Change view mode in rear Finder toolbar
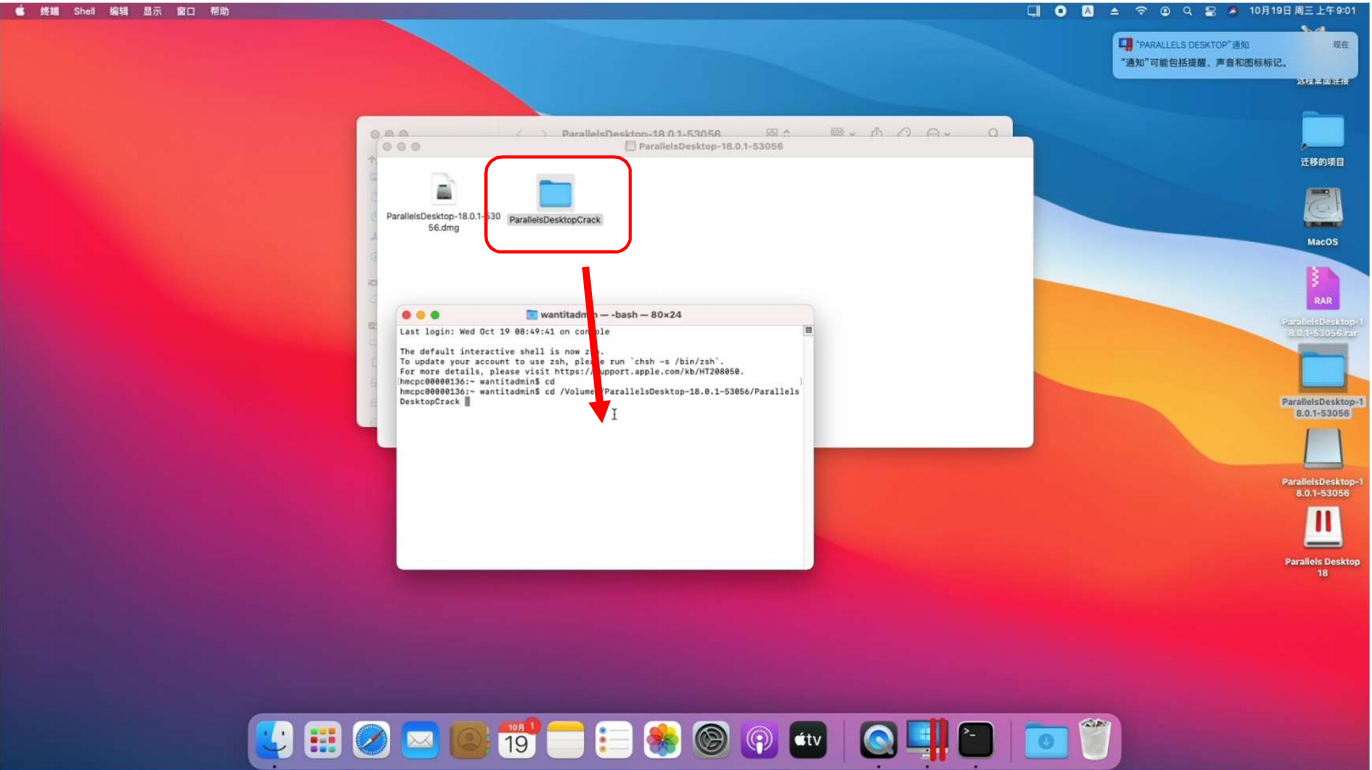The width and height of the screenshot is (1372, 770). point(778,133)
